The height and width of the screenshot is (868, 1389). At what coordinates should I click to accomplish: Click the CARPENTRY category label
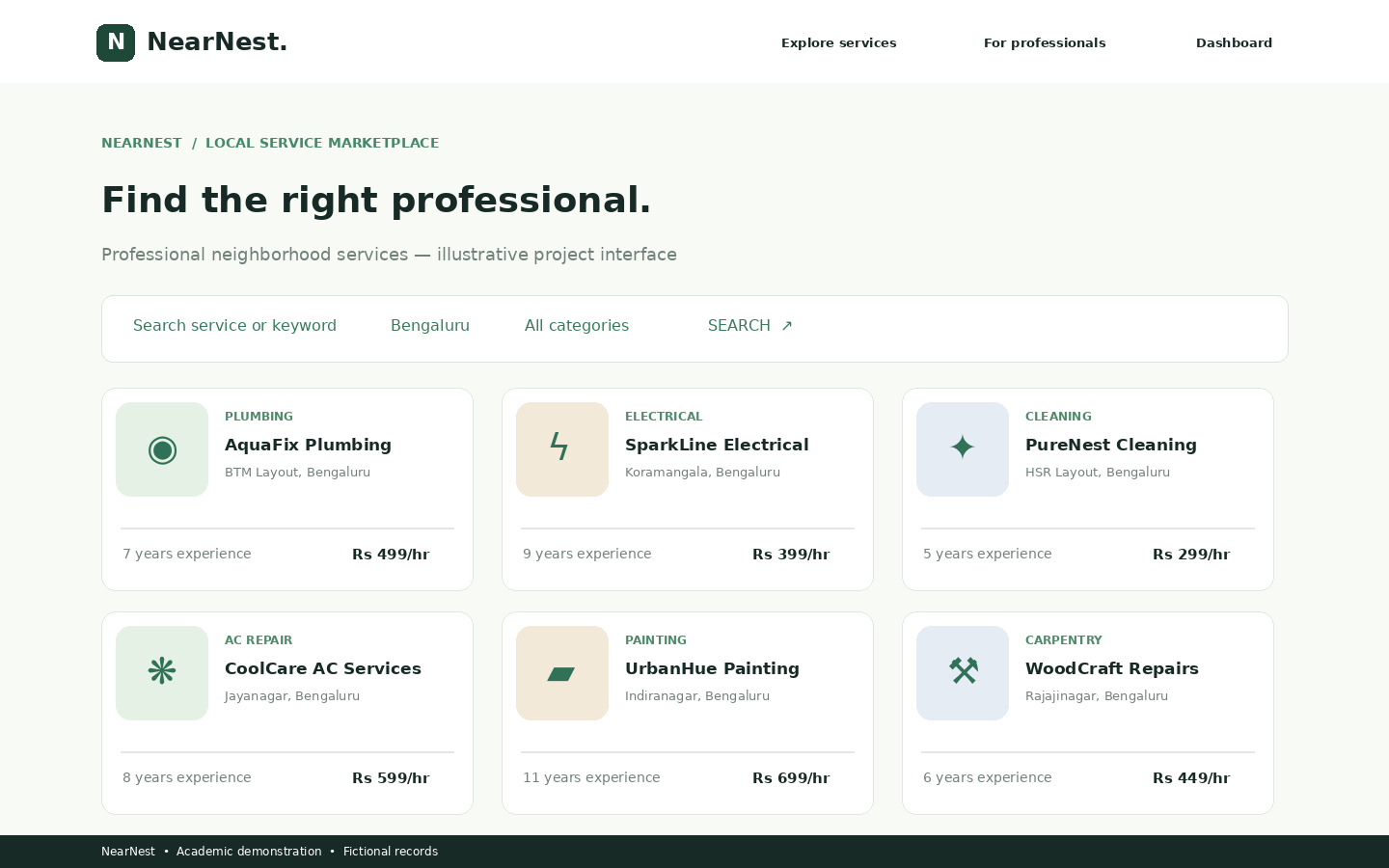tap(1063, 640)
